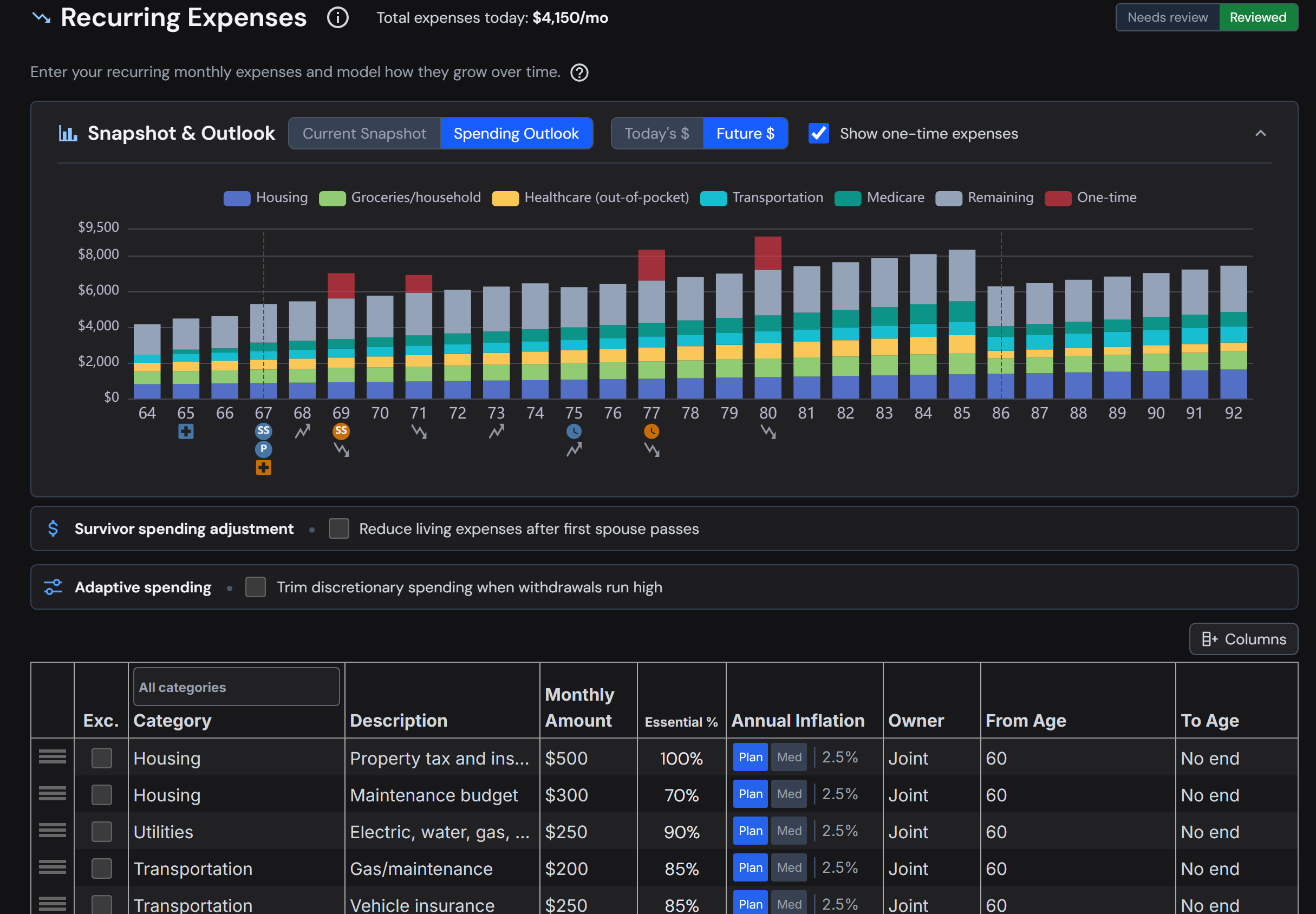The image size is (1316, 914).
Task: Click the Medicare plus icon under age 65
Action: tap(186, 431)
